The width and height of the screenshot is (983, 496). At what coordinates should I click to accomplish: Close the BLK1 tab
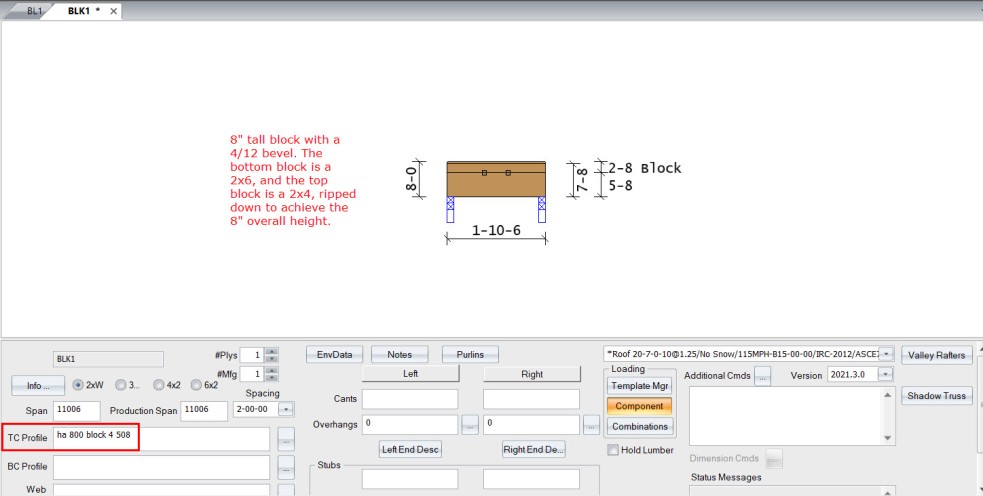[x=113, y=11]
